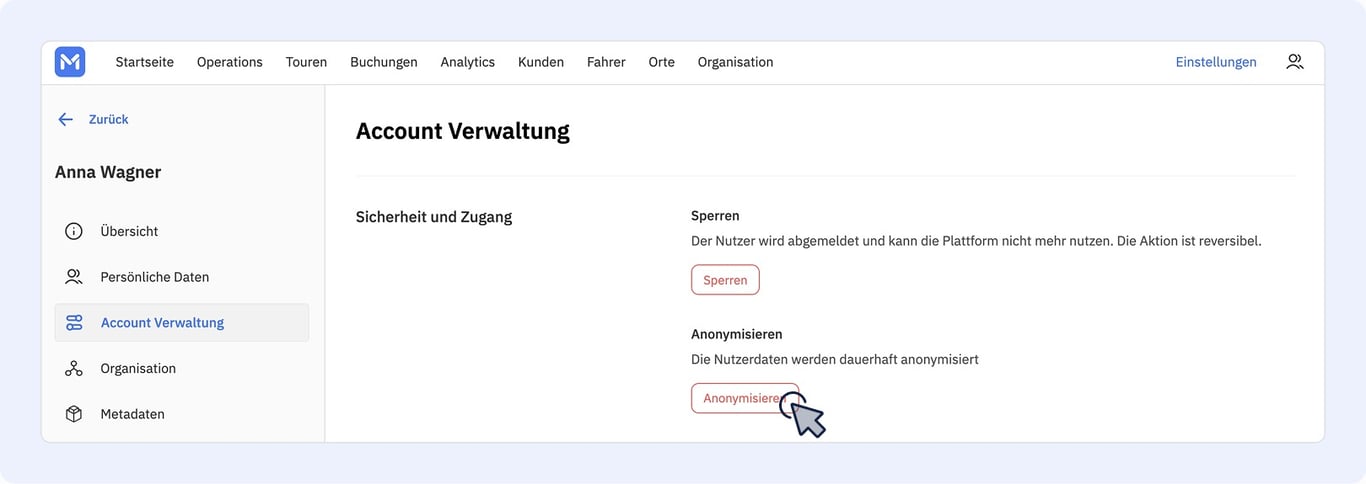Image resolution: width=1366 pixels, height=484 pixels.
Task: Select Account Verwaltung sidebar entry
Action: [182, 323]
